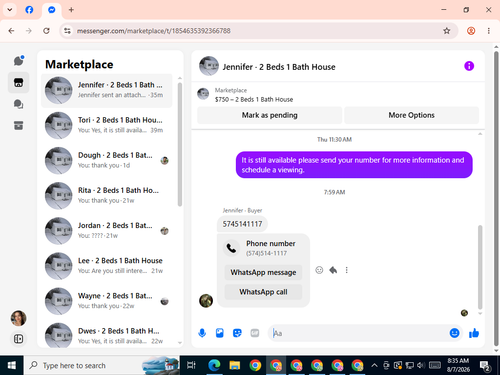Choose a sticker icon

pos(237,333)
